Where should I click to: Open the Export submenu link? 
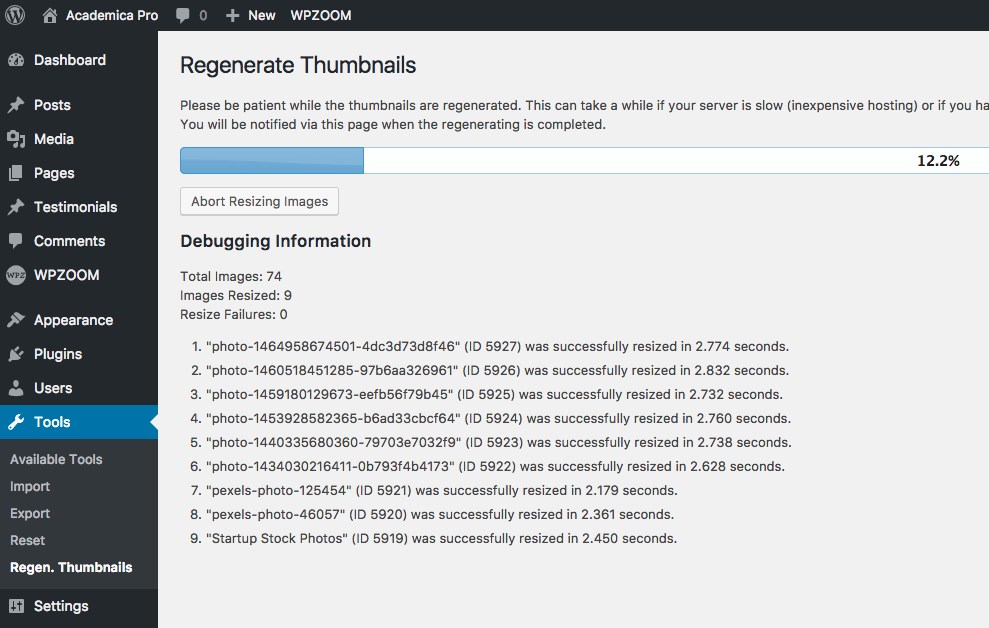[30, 514]
